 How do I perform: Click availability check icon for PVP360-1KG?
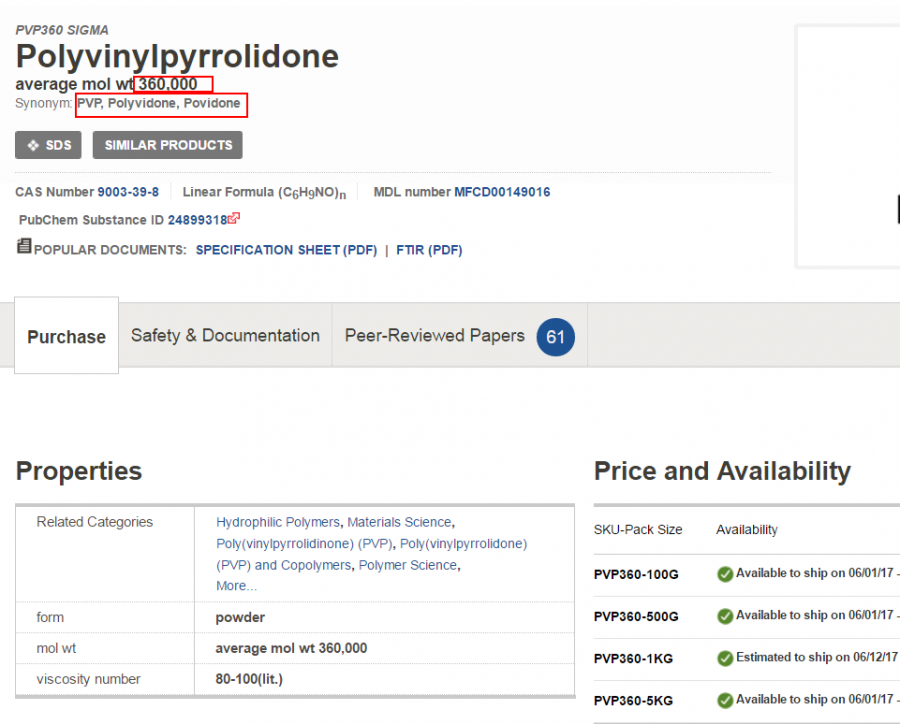725,658
